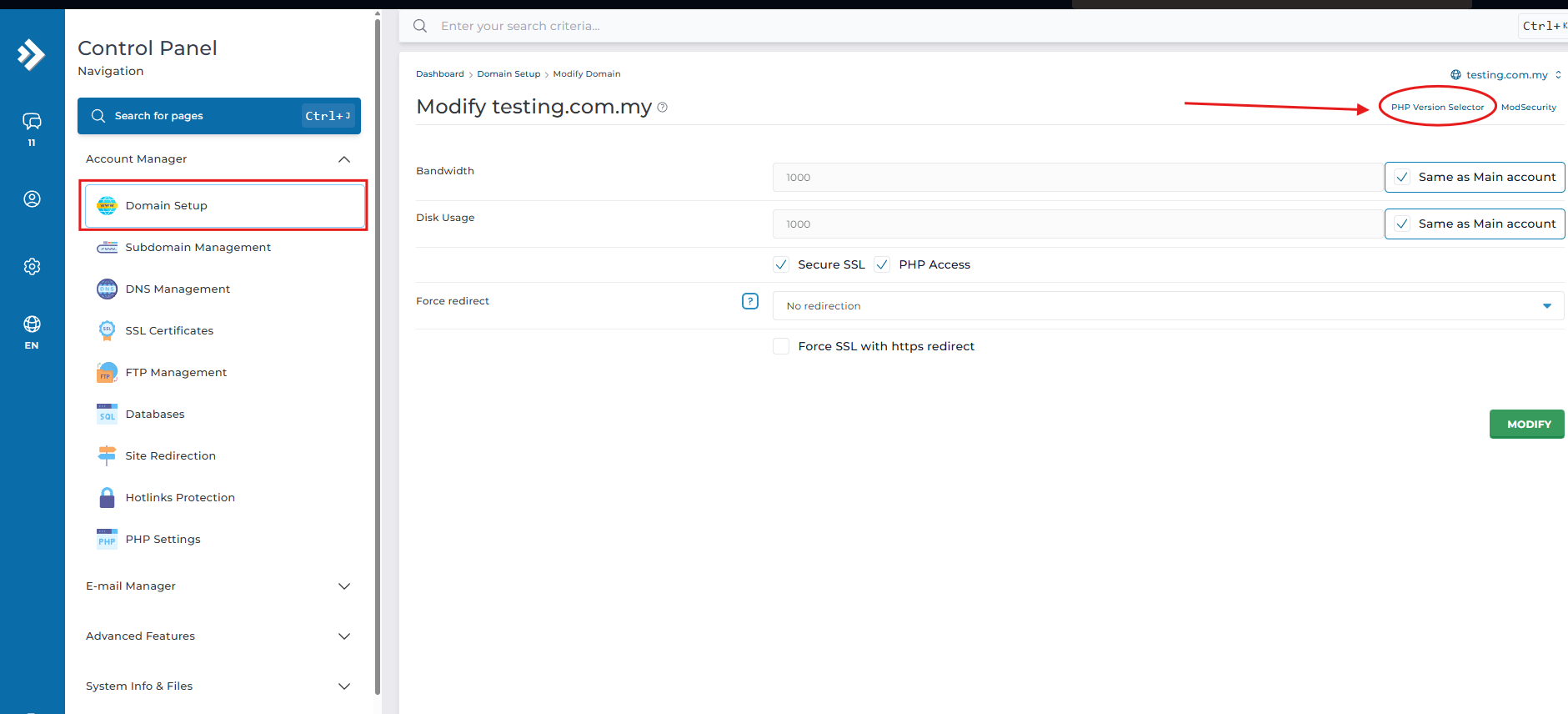Click the EN language globe icon

tap(32, 324)
